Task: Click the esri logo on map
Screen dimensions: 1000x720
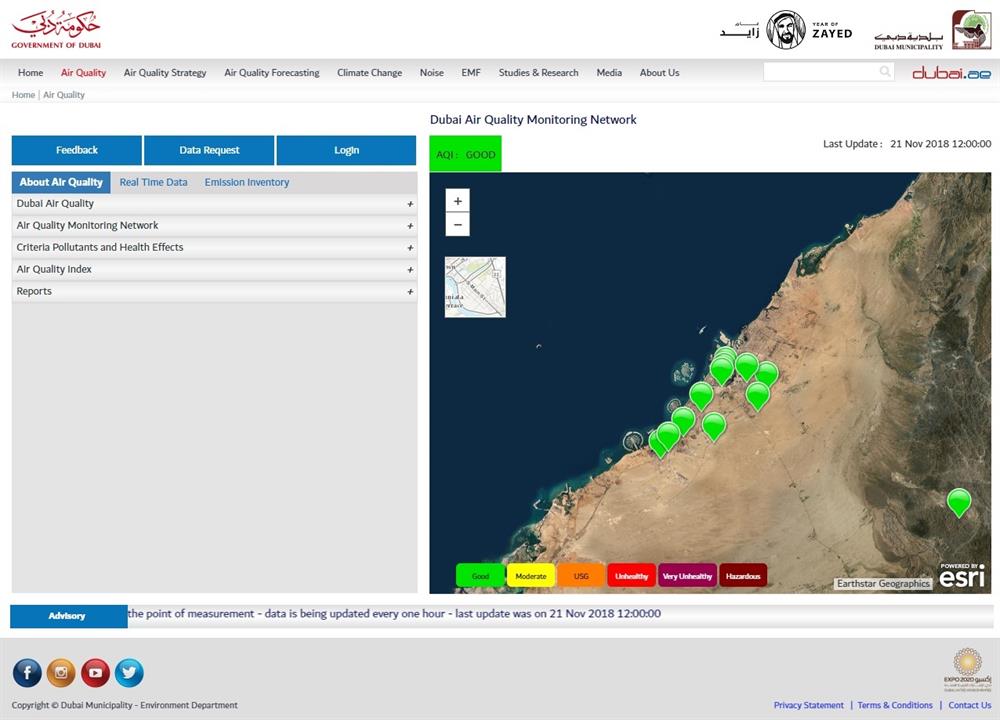Action: (x=962, y=575)
